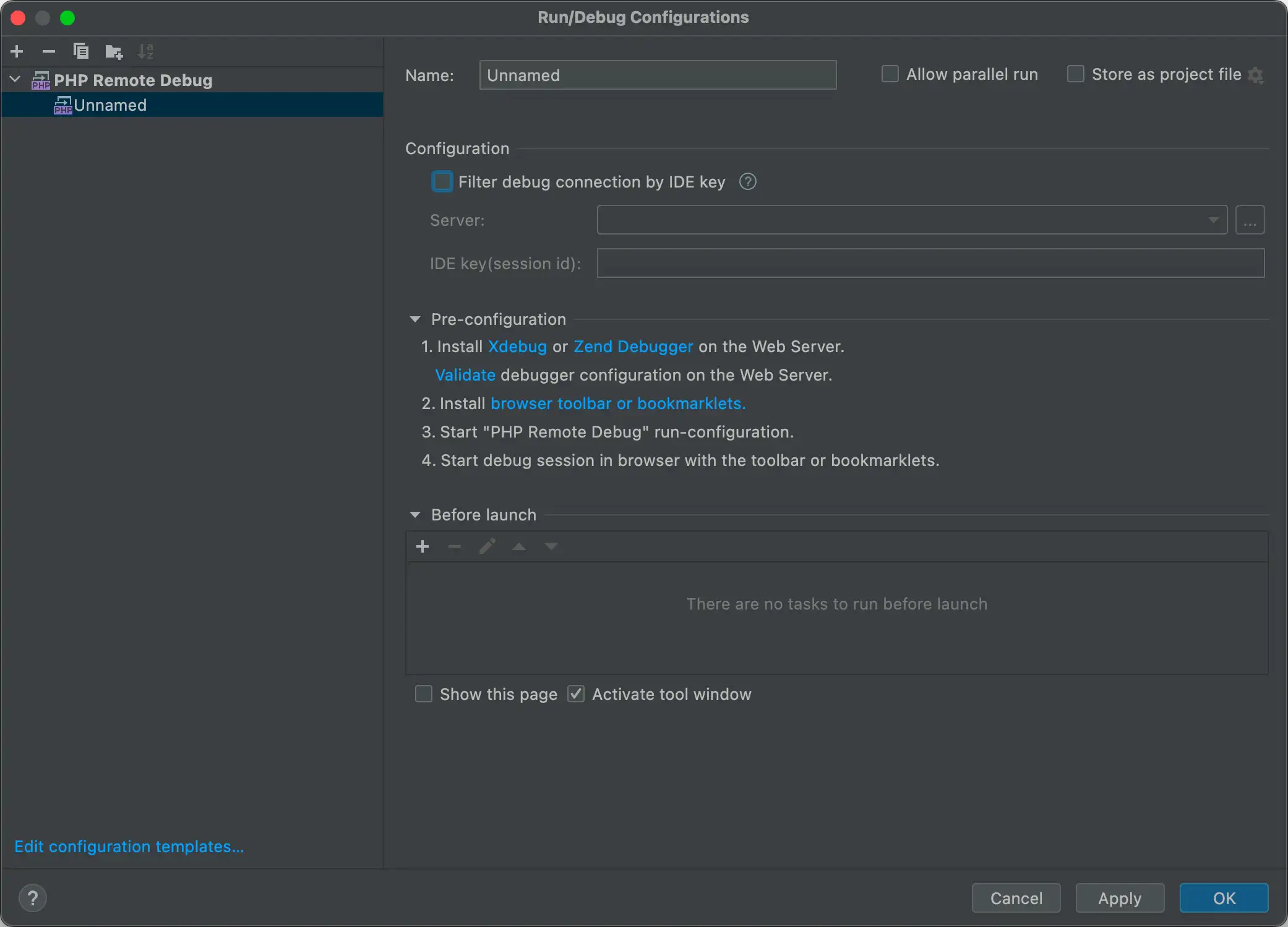Sort configurations alphabetically

[x=146, y=51]
